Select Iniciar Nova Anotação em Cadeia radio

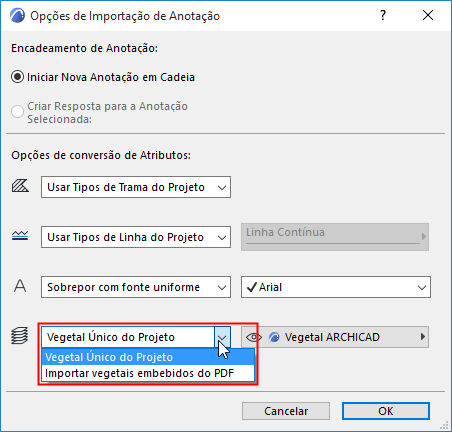click(17, 77)
